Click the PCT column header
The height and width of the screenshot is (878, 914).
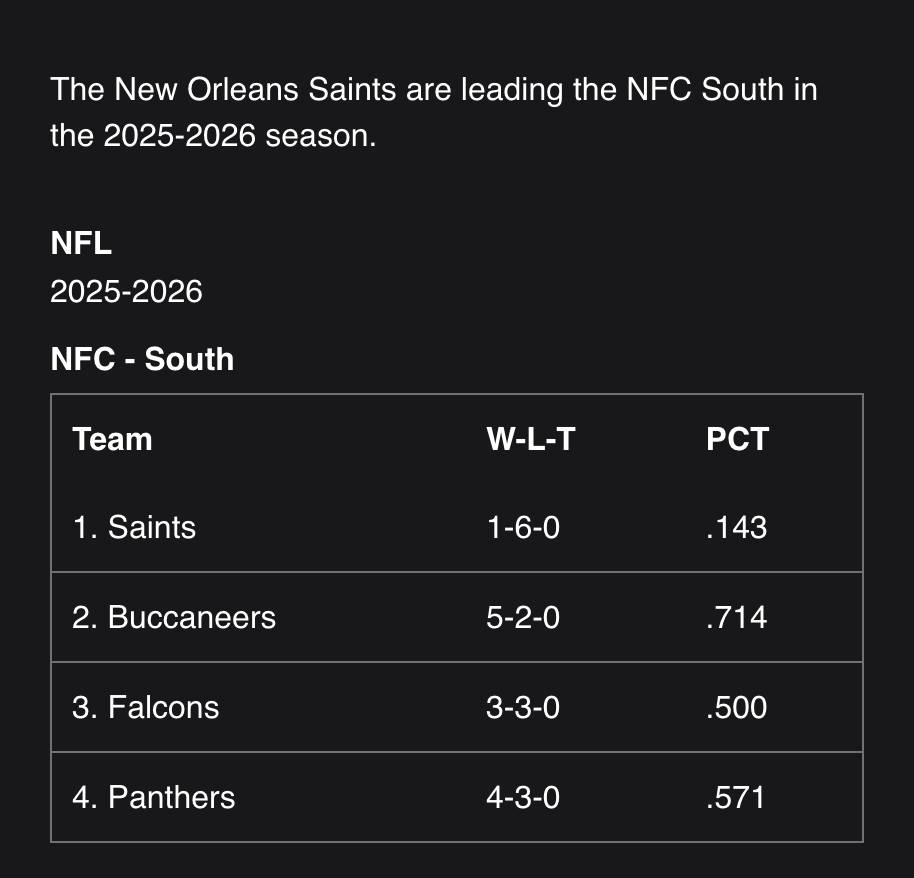[x=737, y=439]
